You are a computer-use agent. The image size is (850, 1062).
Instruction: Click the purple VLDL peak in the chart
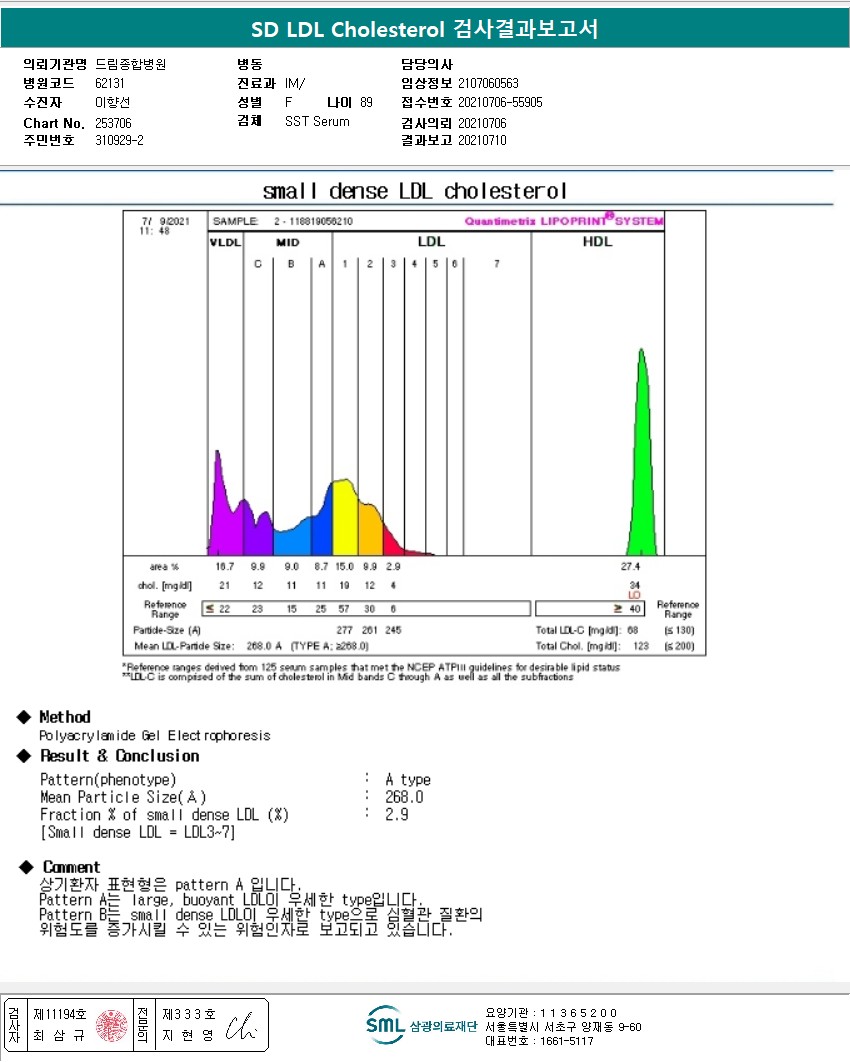point(225,503)
